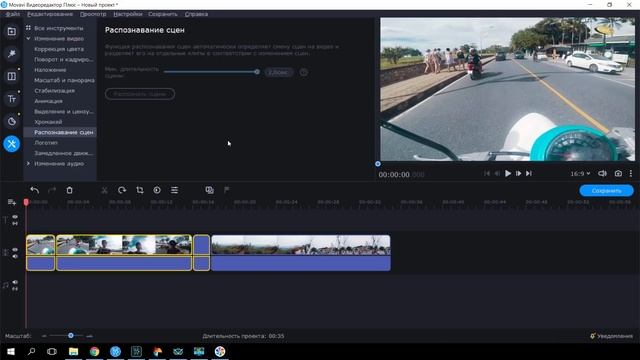The height and width of the screenshot is (360, 640).
Task: Open the volume speaker control
Action: coord(602,173)
